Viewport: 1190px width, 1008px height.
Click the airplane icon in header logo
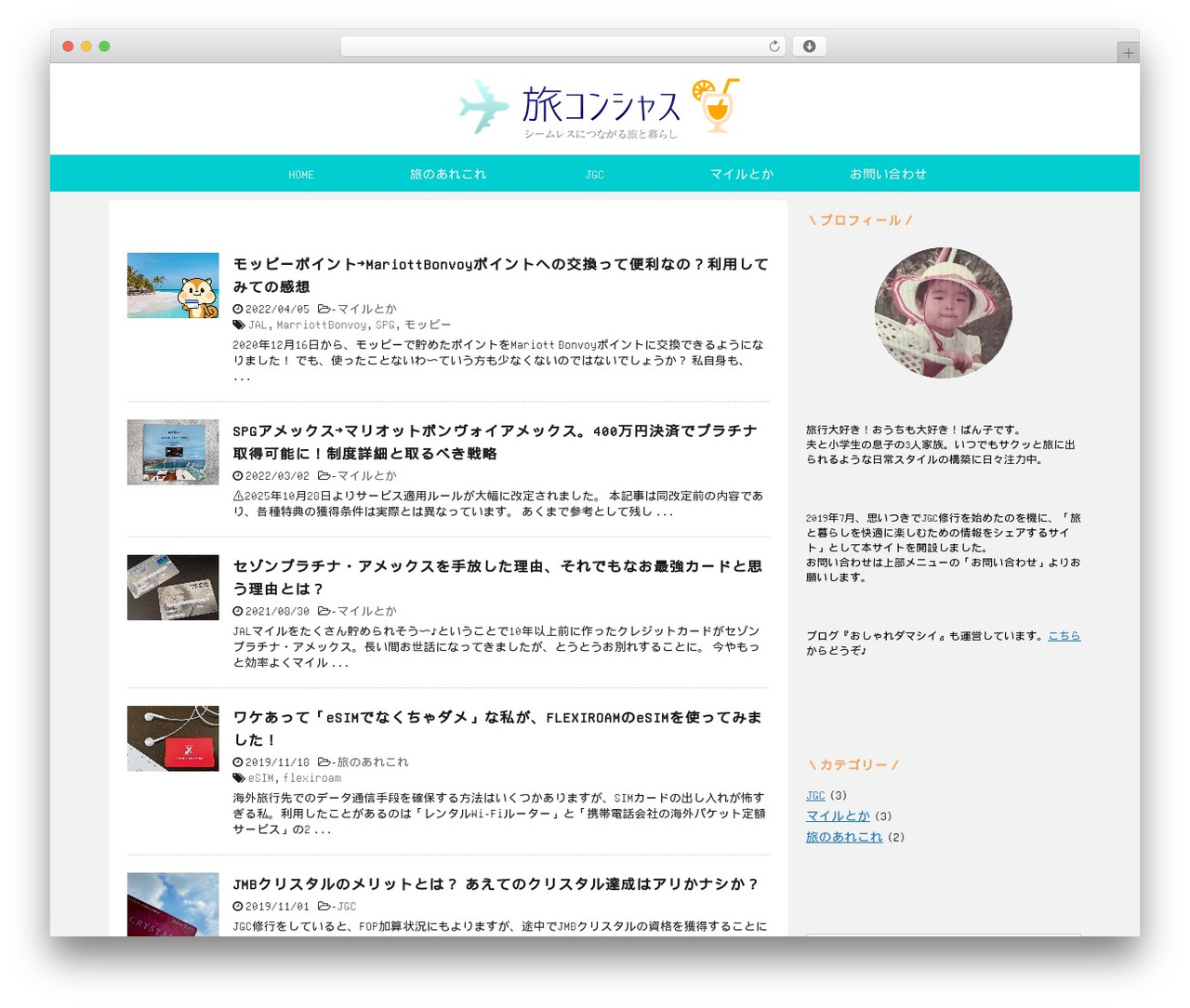coord(483,107)
